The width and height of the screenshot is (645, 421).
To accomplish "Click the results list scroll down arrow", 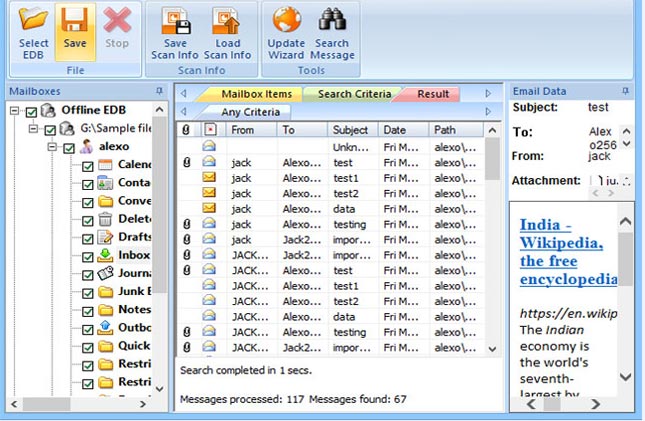I will [x=492, y=349].
